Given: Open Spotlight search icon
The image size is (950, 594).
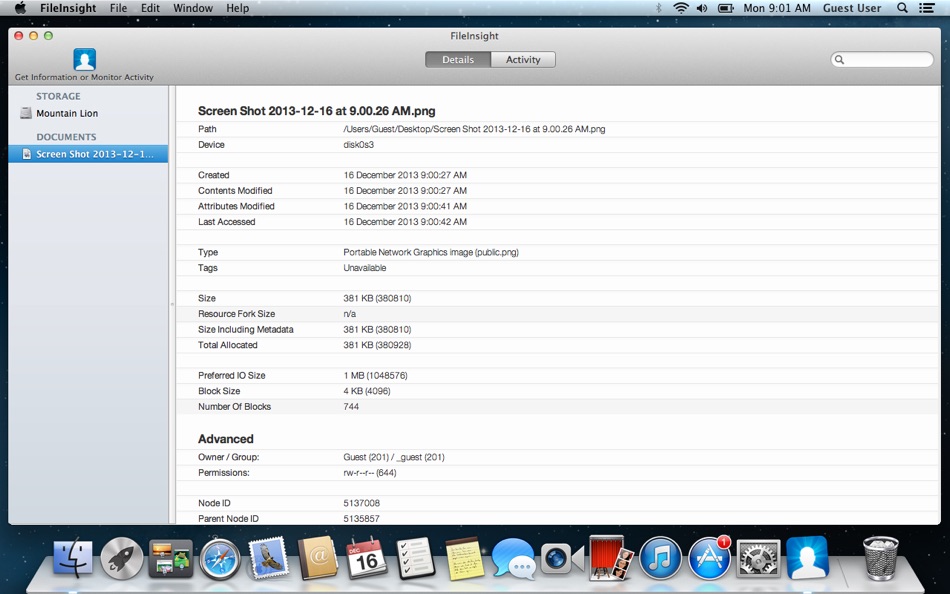Looking at the screenshot, I should [902, 8].
